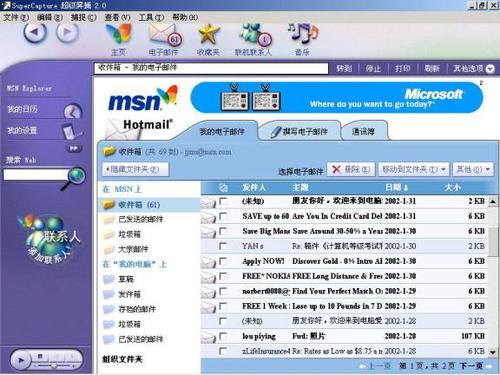Click the stop button of media player
This screenshot has height=375, width=500.
tap(40, 356)
